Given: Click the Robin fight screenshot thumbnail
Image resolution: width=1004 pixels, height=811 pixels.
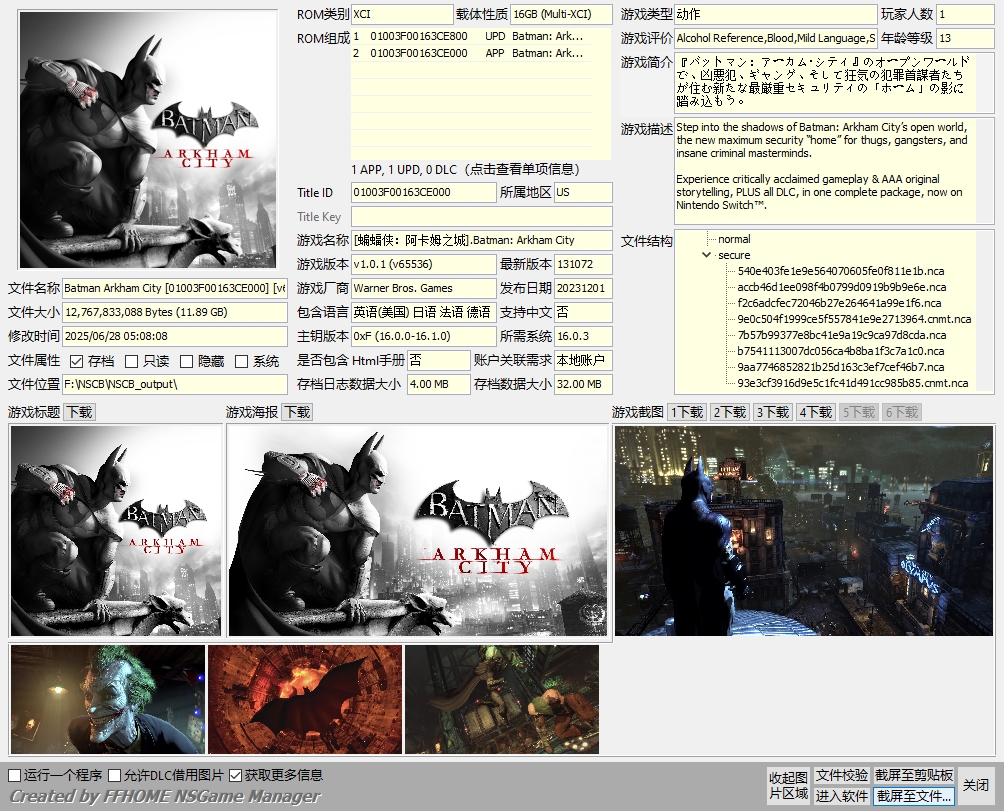Looking at the screenshot, I should (502, 699).
